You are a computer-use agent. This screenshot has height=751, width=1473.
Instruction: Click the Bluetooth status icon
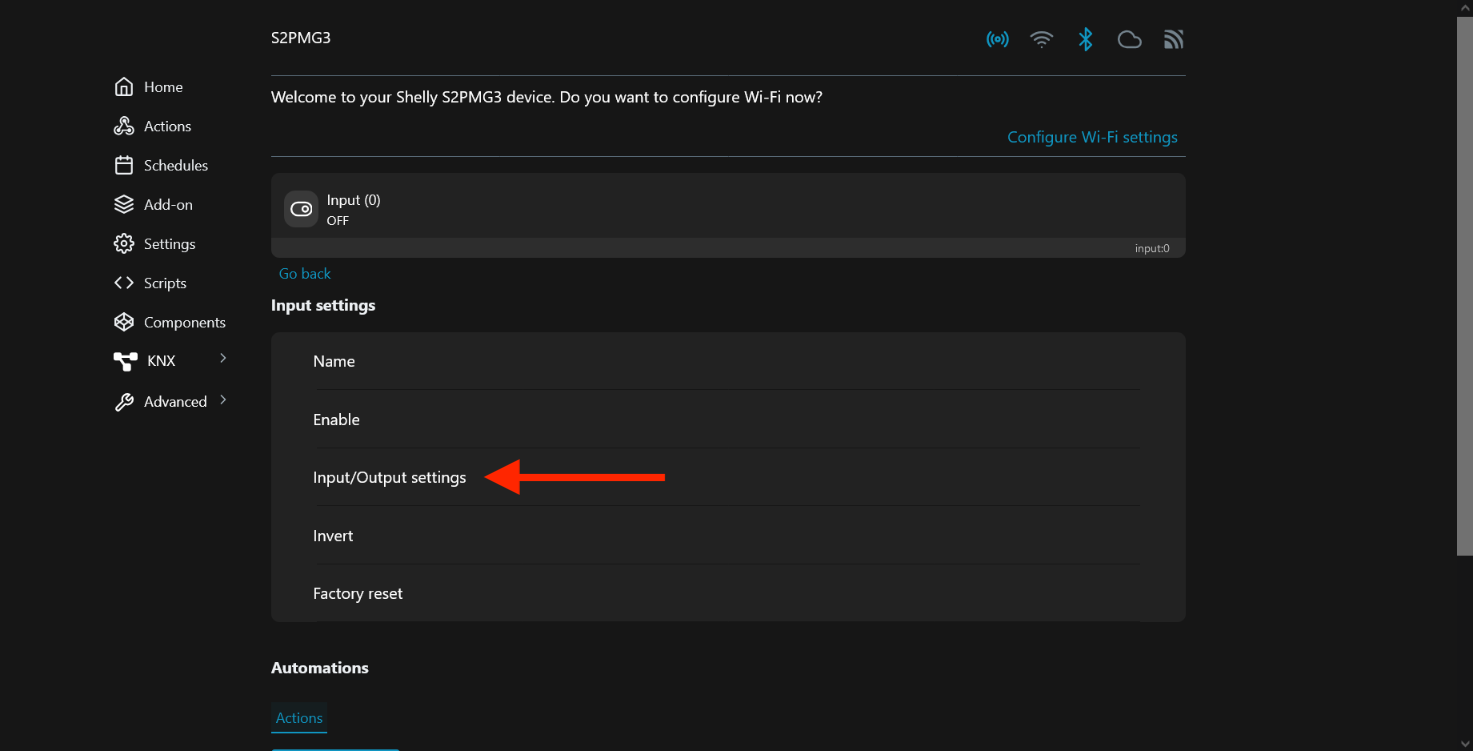1085,39
